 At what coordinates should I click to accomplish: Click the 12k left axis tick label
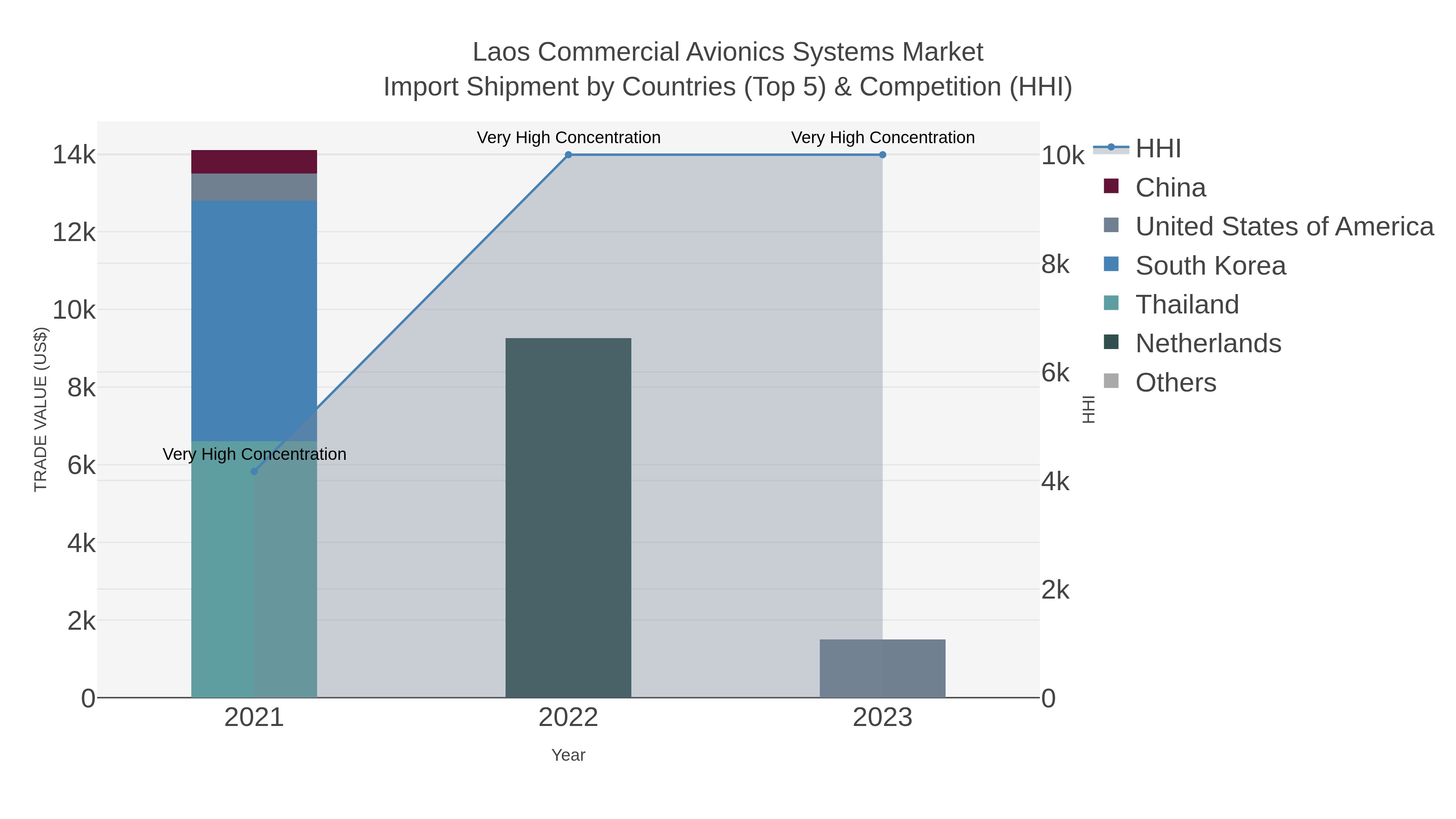(74, 232)
